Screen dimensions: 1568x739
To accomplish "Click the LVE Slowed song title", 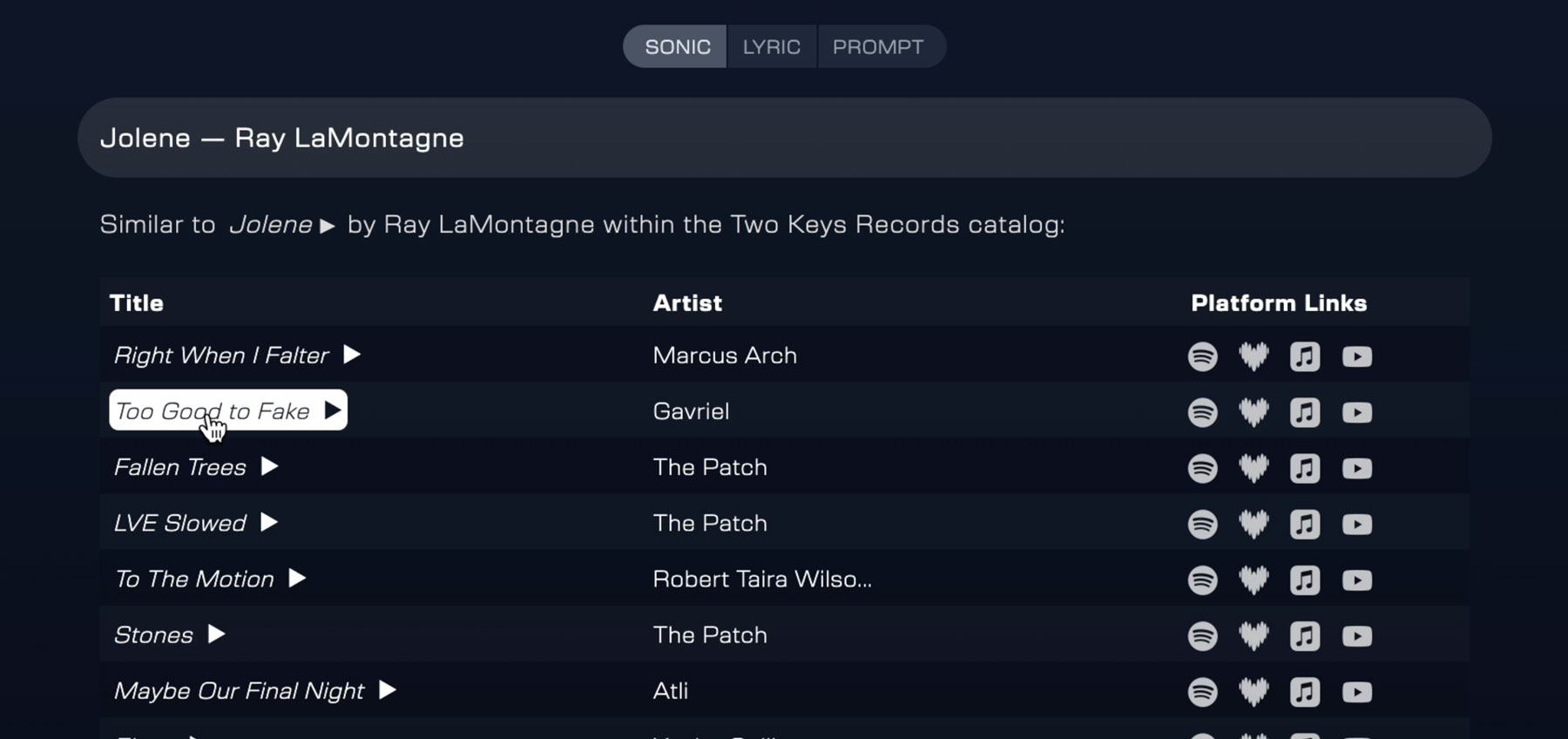I will click(180, 523).
